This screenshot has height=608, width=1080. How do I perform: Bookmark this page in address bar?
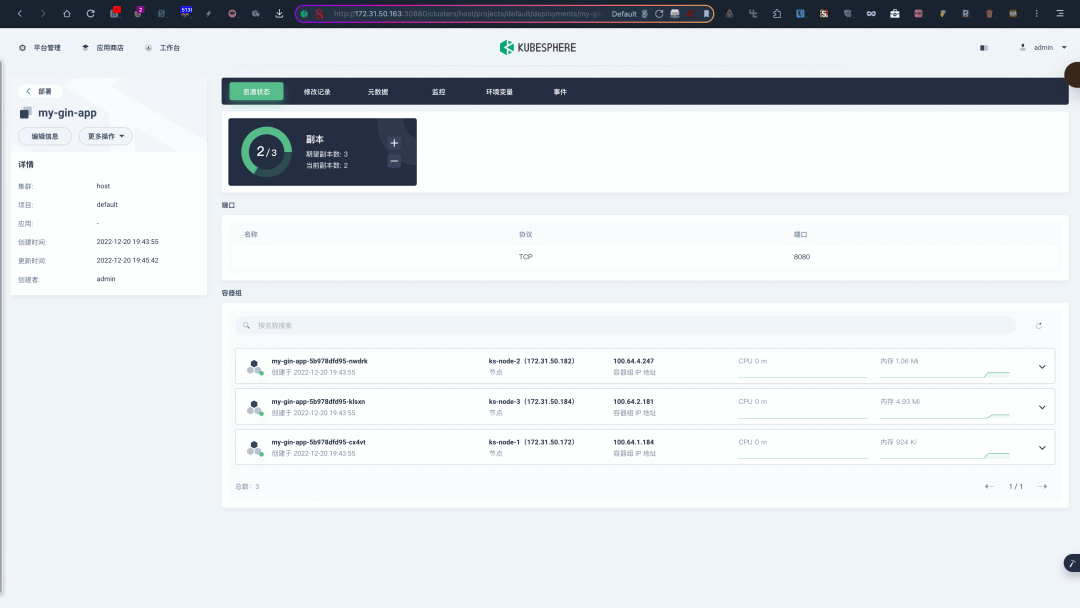(x=706, y=14)
